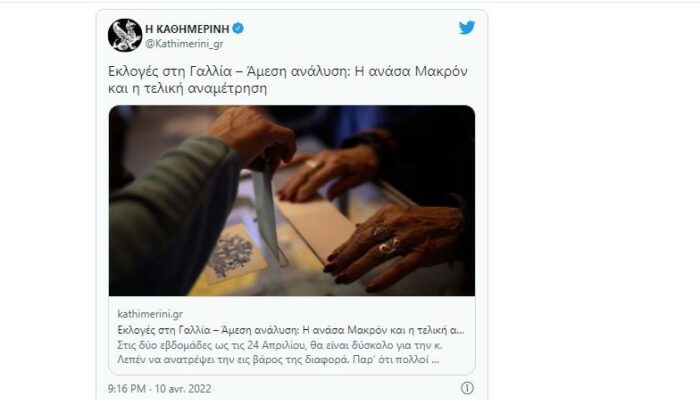Click the tweet text line starting with Εκλογές στη Γαλλία
The height and width of the screenshot is (405, 700).
(288, 71)
